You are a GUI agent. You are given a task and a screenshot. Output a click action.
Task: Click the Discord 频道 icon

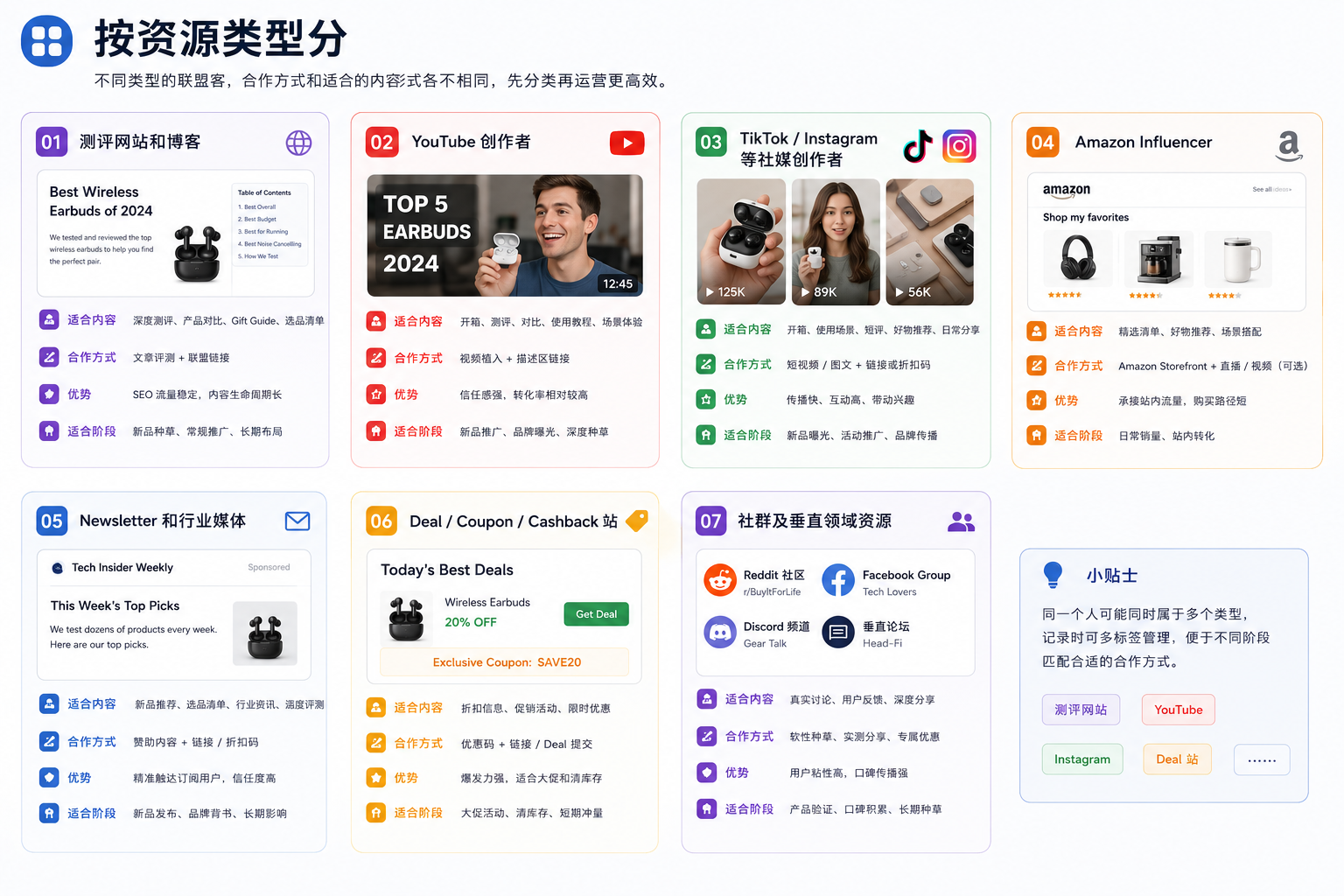[720, 632]
